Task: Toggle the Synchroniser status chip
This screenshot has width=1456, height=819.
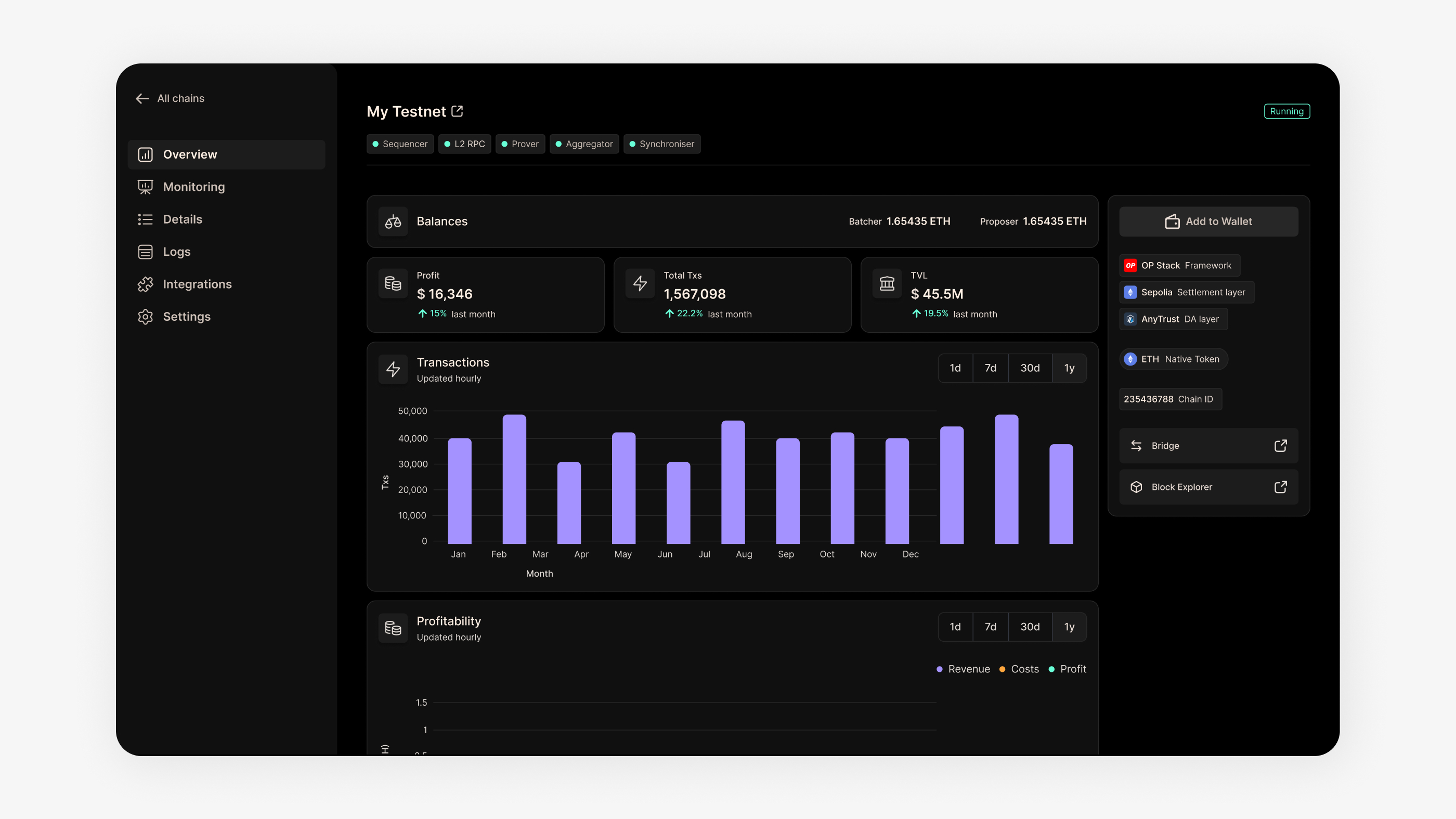Action: click(662, 144)
